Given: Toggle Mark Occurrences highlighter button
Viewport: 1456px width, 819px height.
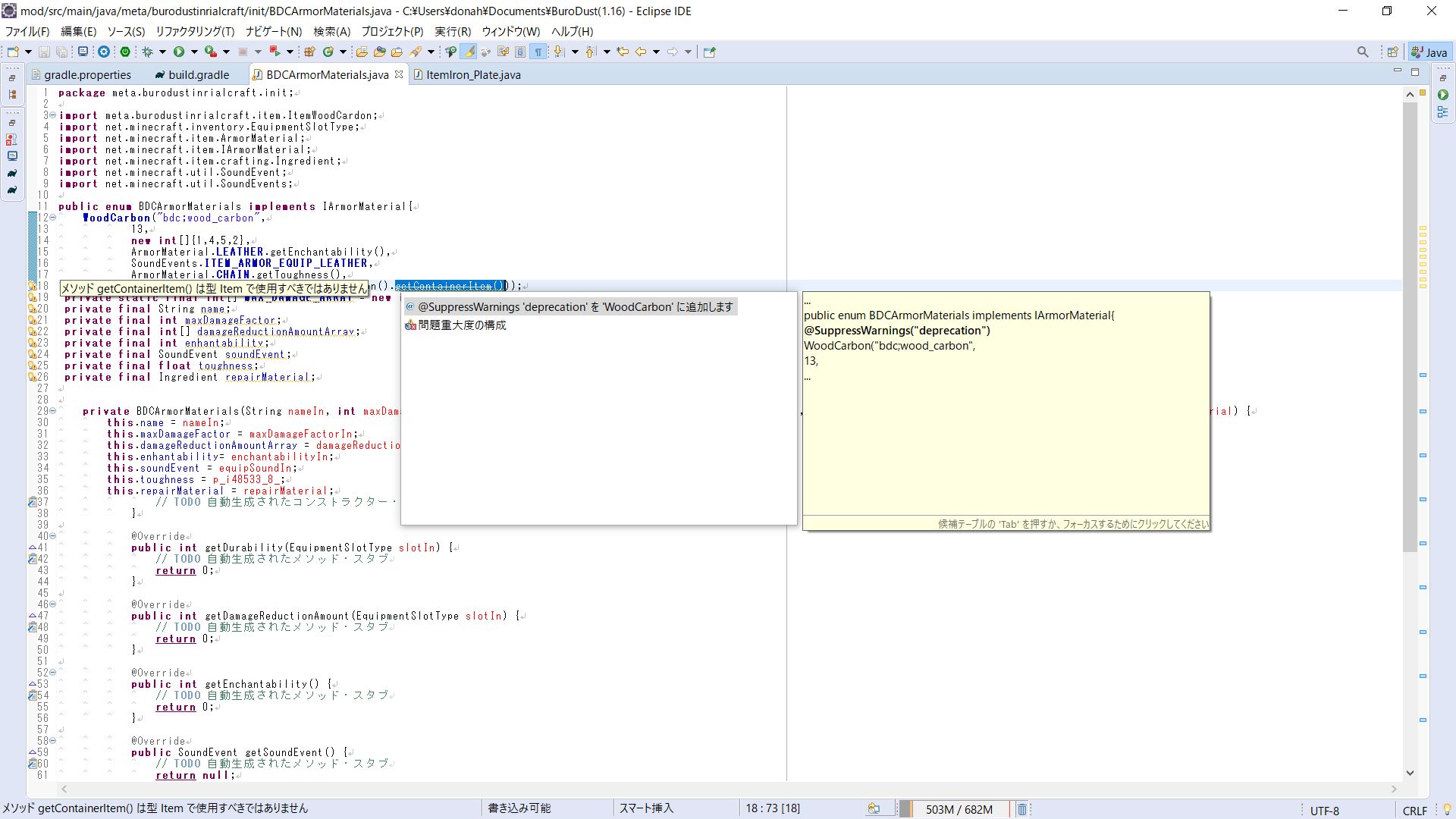Looking at the screenshot, I should (x=469, y=52).
